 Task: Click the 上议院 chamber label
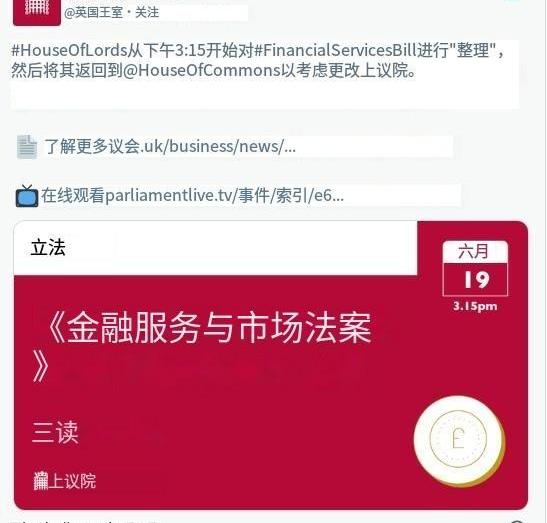click(72, 481)
